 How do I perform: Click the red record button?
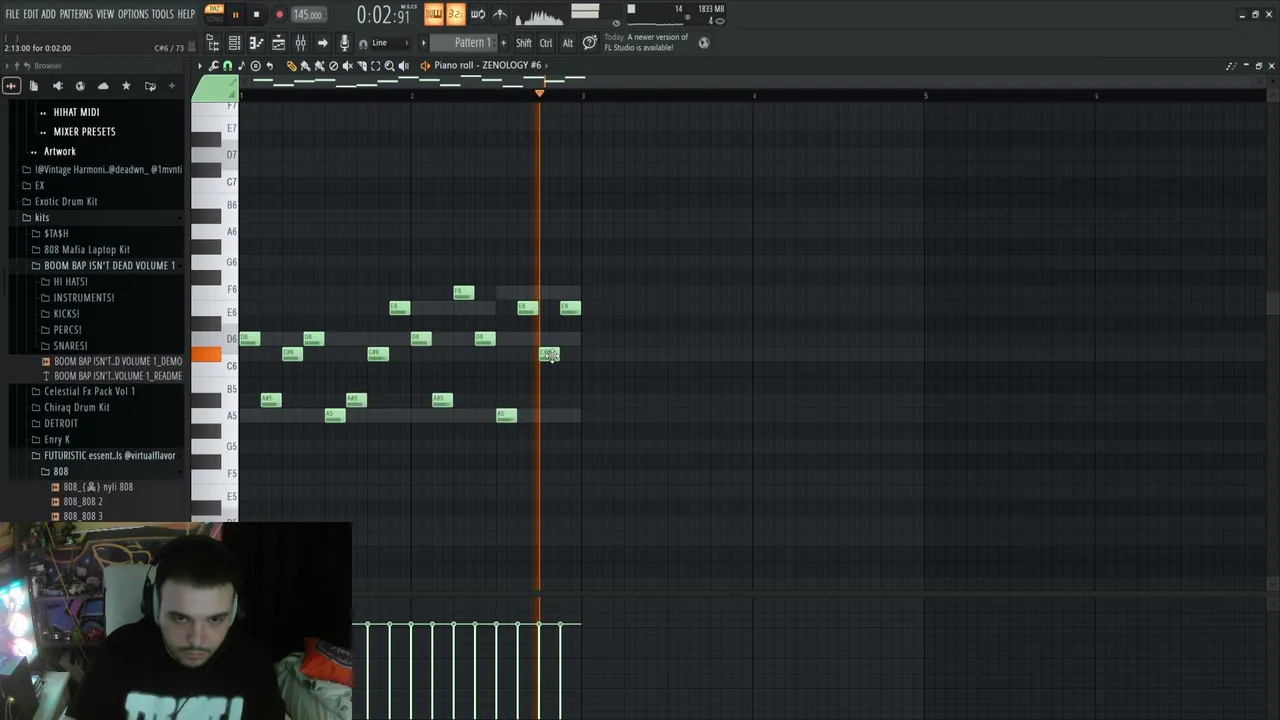(279, 15)
